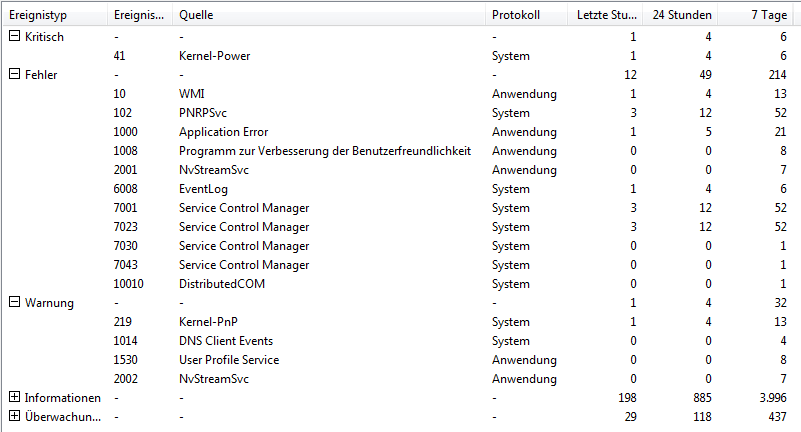Click the 24 Stunden column header
Screen dimensions: 801x432
682,14
